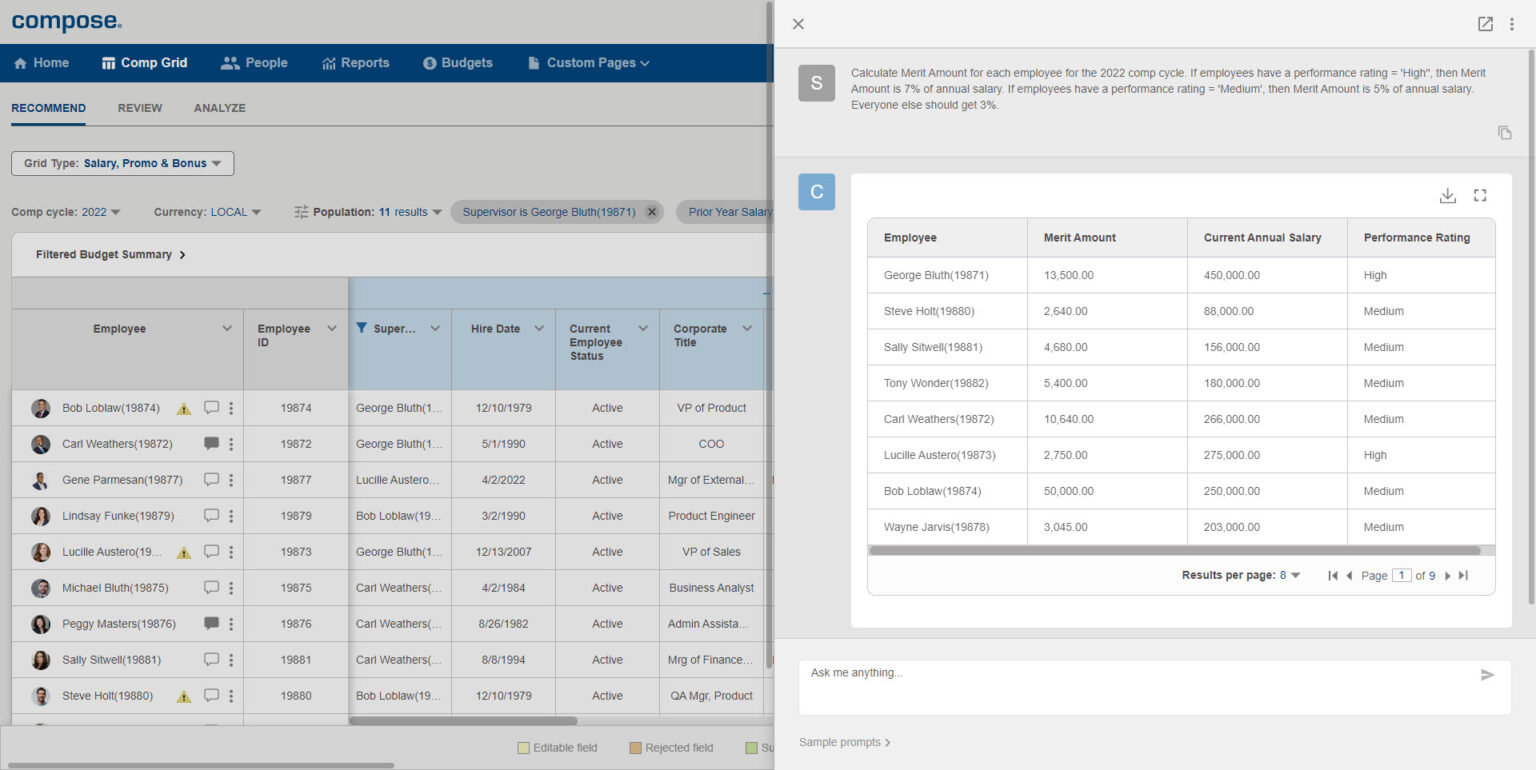
Task: Open the chat in a new window
Action: pos(1484,23)
